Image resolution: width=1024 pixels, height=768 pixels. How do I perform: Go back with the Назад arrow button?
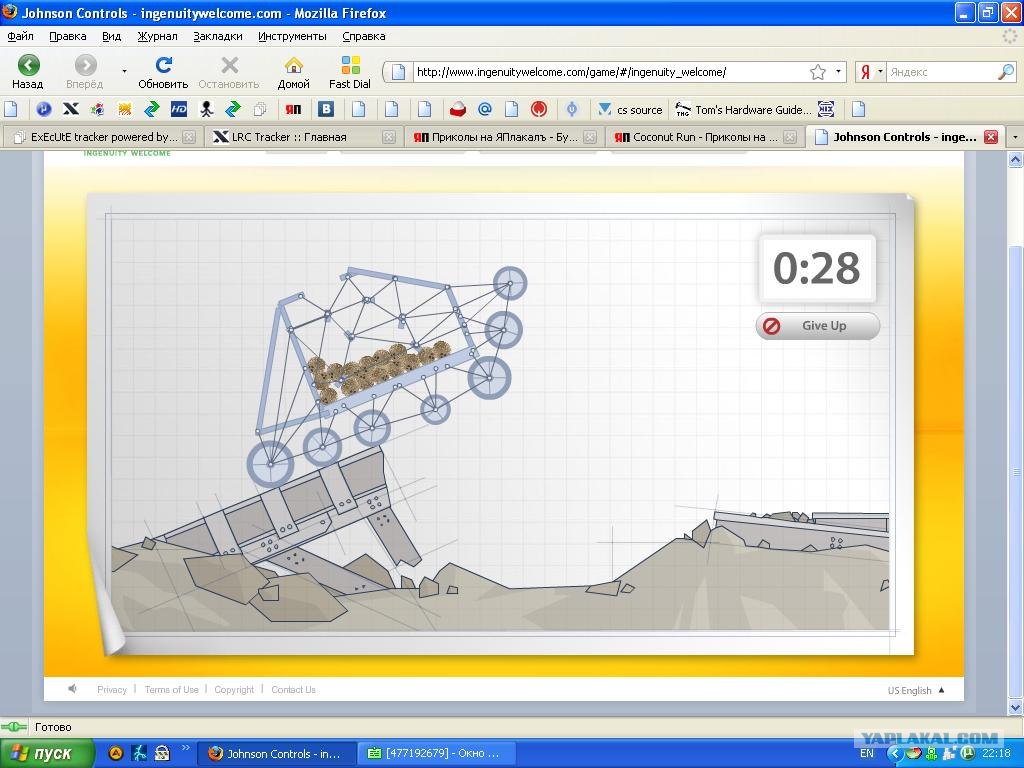(x=28, y=72)
